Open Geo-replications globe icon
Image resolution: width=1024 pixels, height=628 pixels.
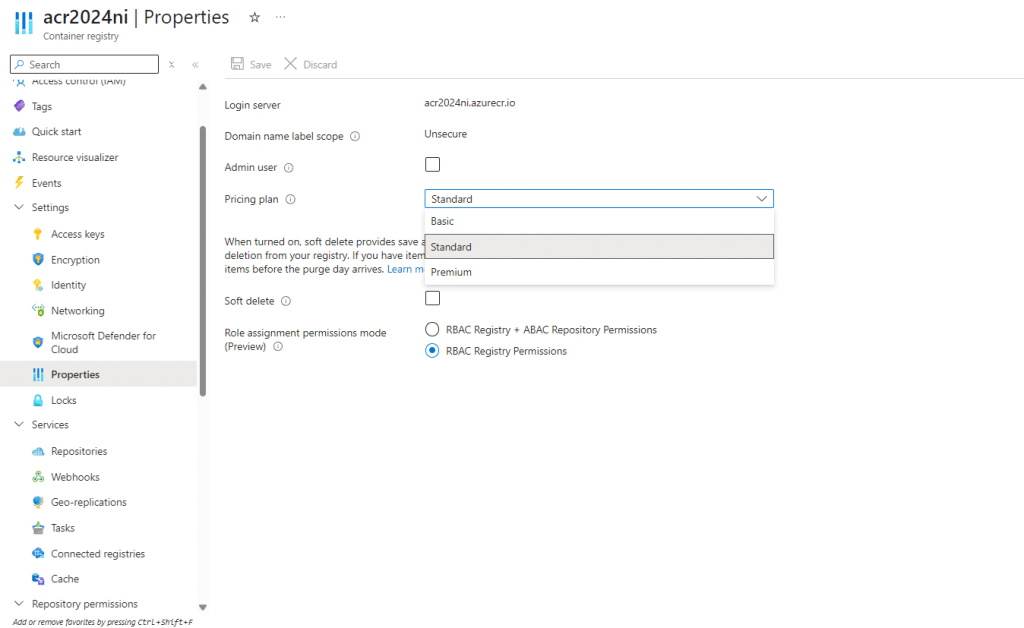(38, 502)
